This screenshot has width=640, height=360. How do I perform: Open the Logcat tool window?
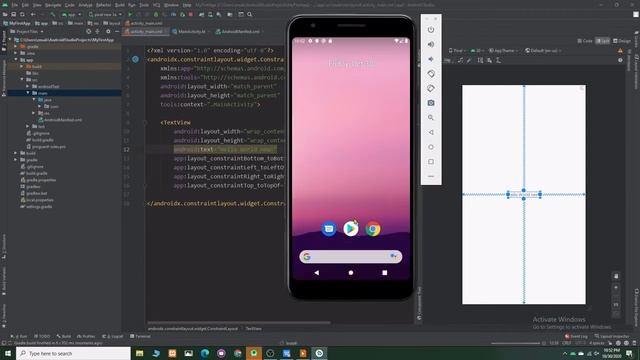click(x=113, y=336)
